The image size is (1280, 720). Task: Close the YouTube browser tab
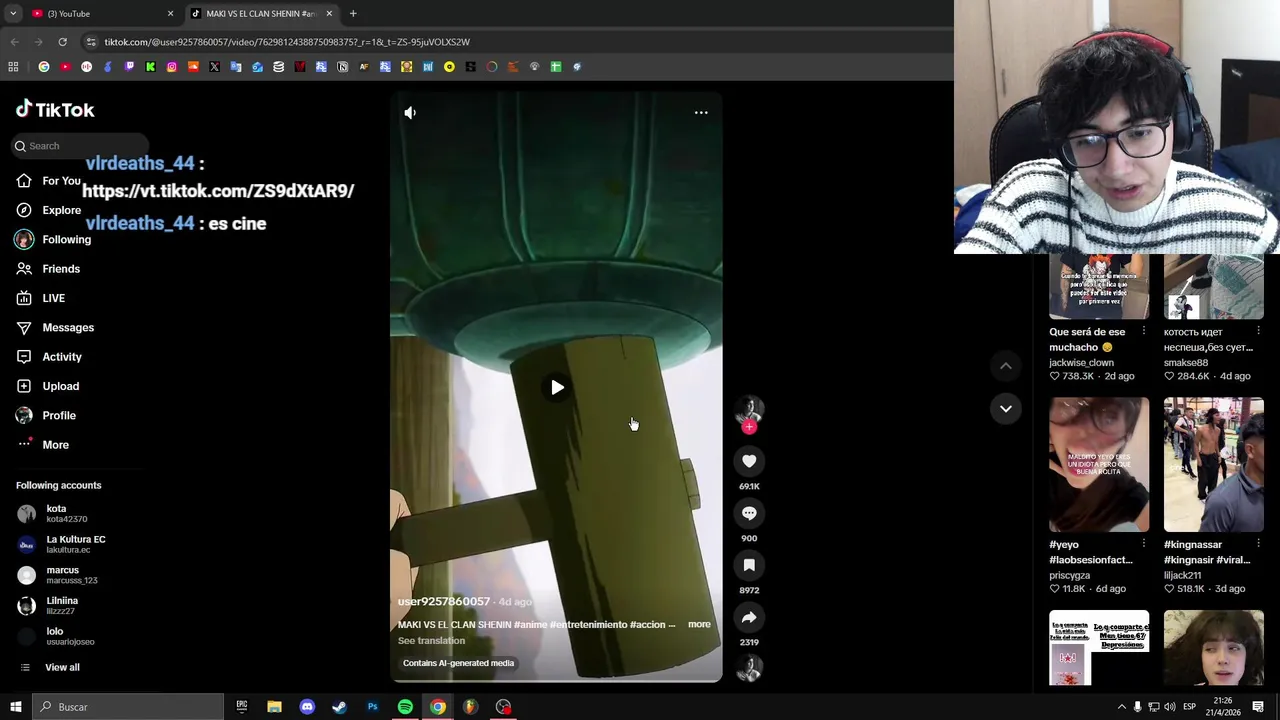coord(170,13)
